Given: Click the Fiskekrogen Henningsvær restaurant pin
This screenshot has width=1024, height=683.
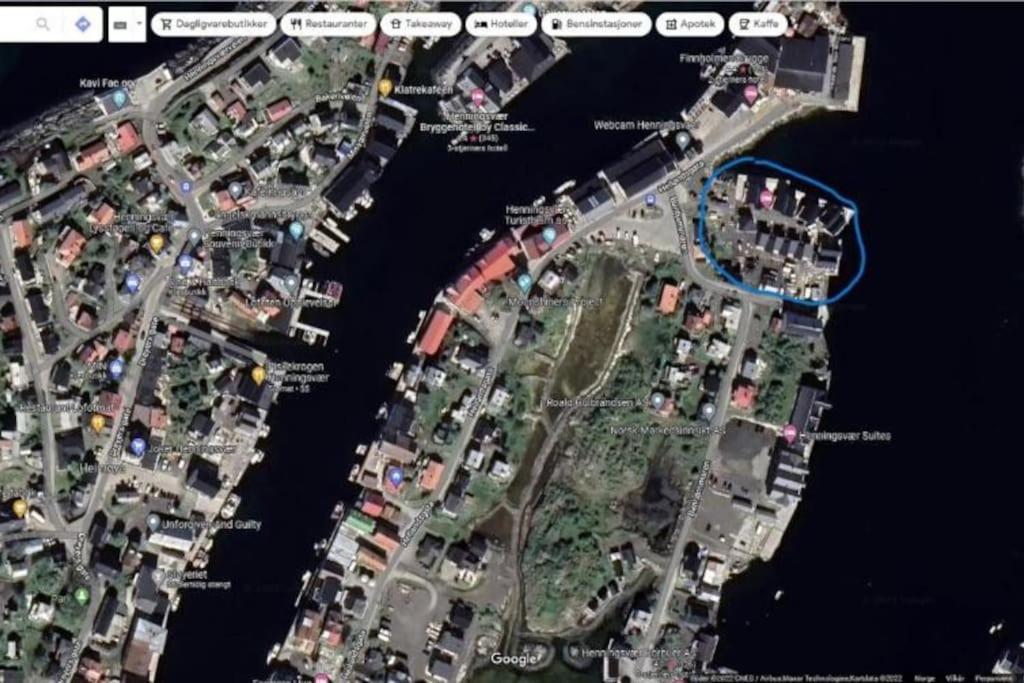Looking at the screenshot, I should (x=259, y=375).
